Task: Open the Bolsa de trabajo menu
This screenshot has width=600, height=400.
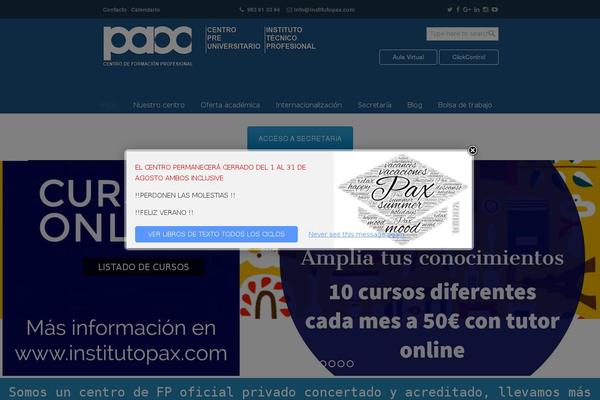Action: pos(465,105)
